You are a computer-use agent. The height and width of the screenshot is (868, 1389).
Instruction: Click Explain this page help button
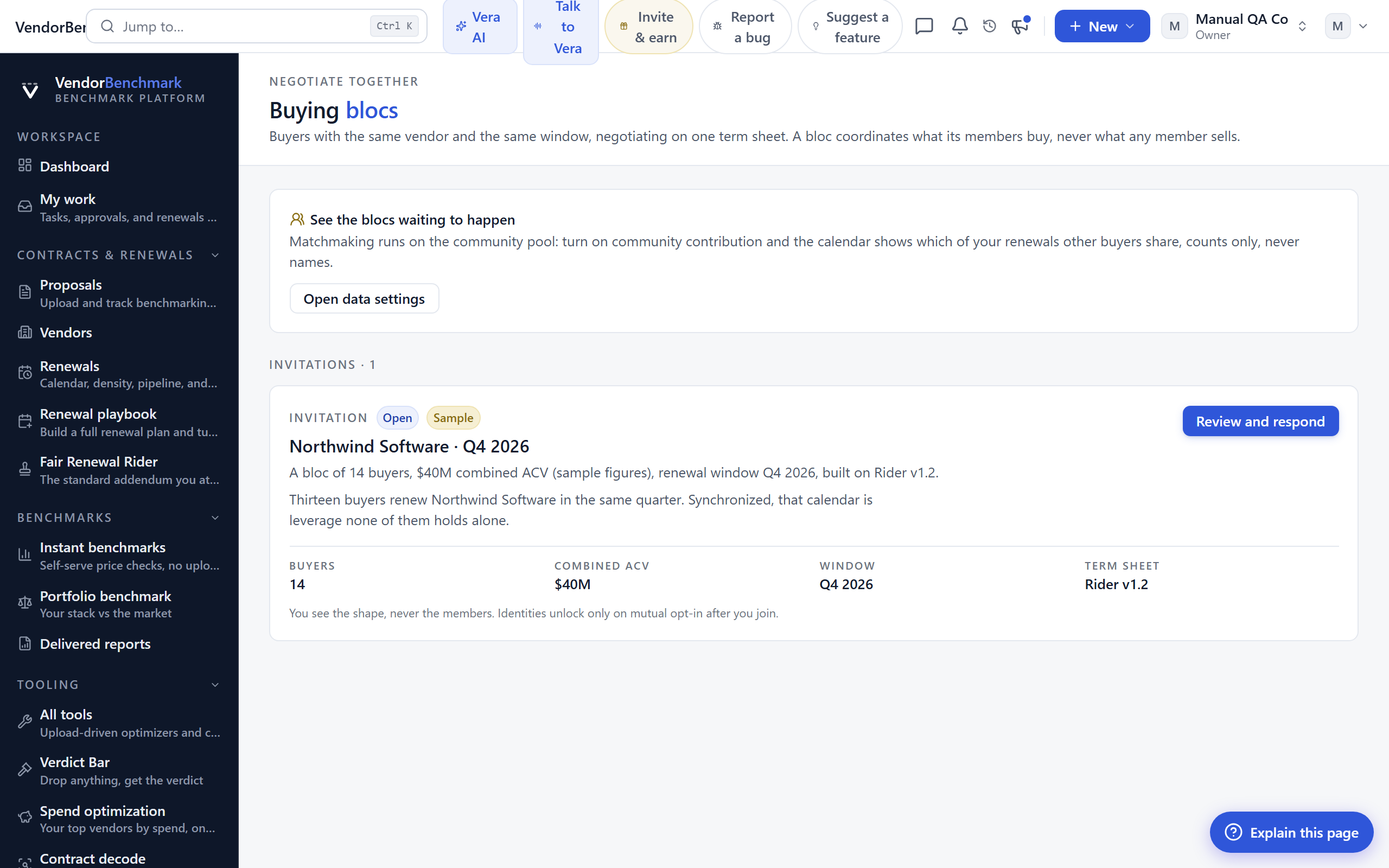pos(1291,832)
